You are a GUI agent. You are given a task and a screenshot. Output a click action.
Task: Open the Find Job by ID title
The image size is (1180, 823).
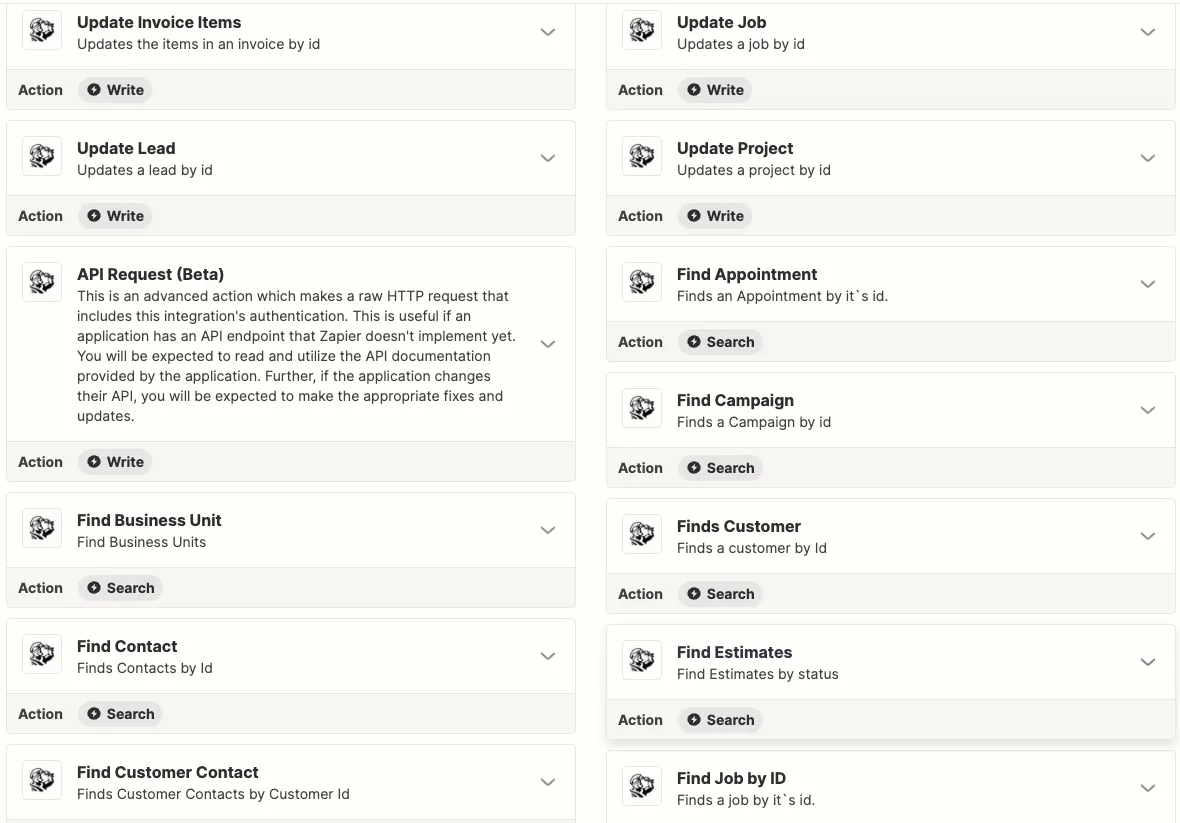click(x=731, y=778)
